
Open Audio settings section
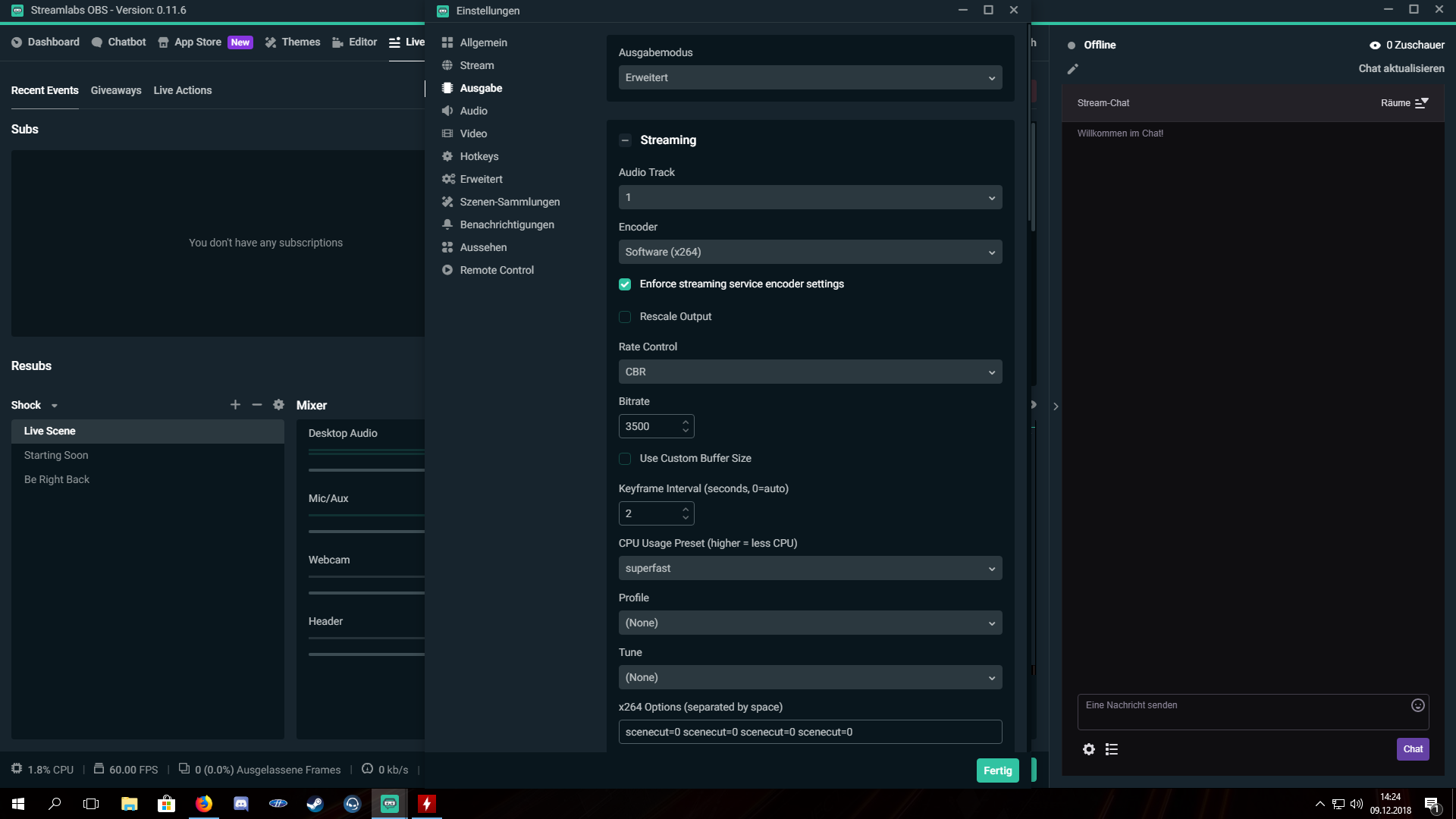(473, 111)
